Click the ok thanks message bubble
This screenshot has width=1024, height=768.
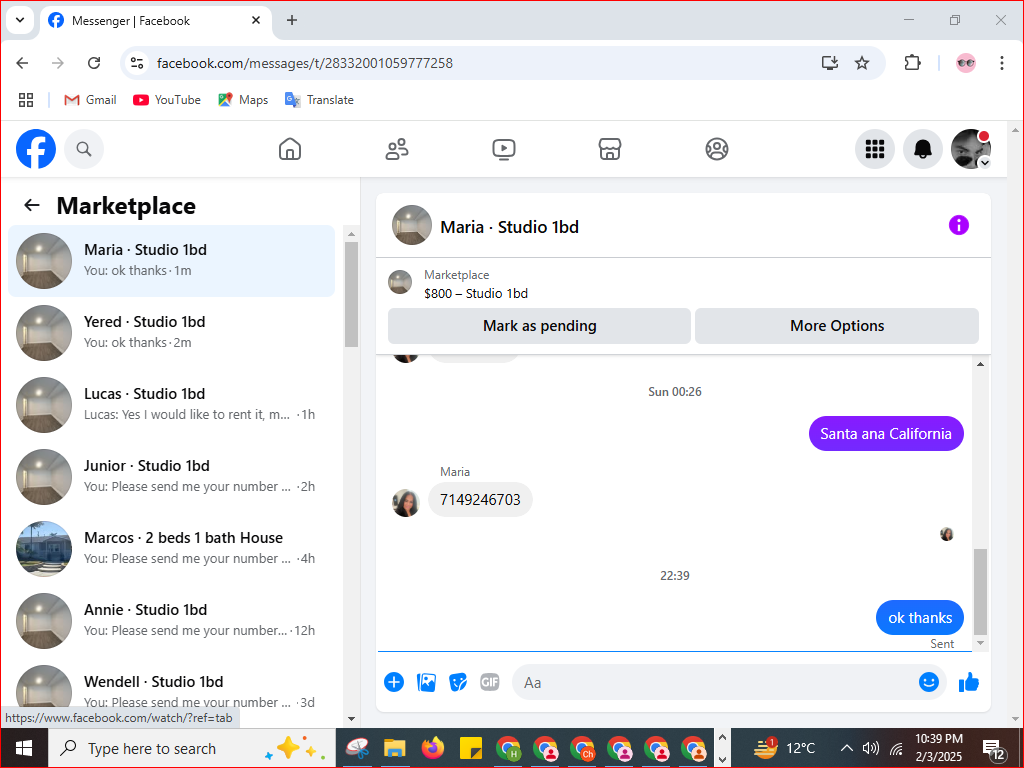coord(920,618)
